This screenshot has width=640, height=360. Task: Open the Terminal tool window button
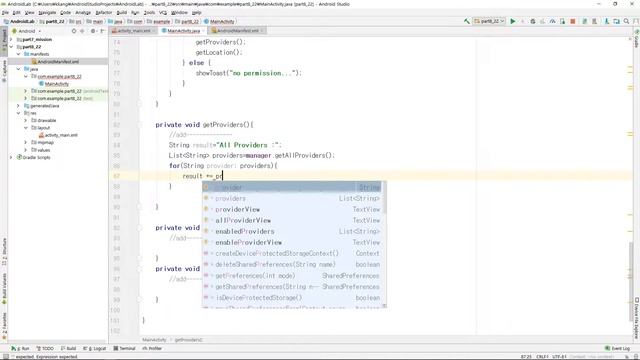pos(124,349)
